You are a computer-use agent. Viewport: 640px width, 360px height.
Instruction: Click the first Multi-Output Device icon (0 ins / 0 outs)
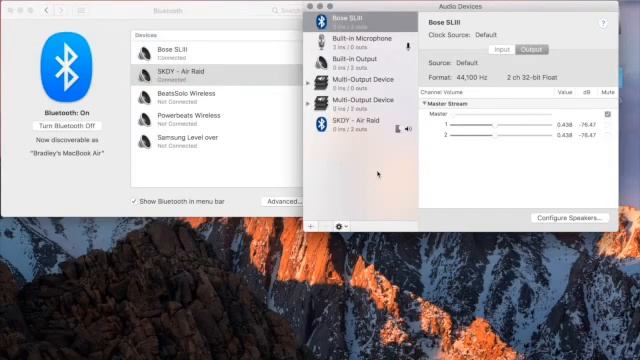[x=321, y=83]
